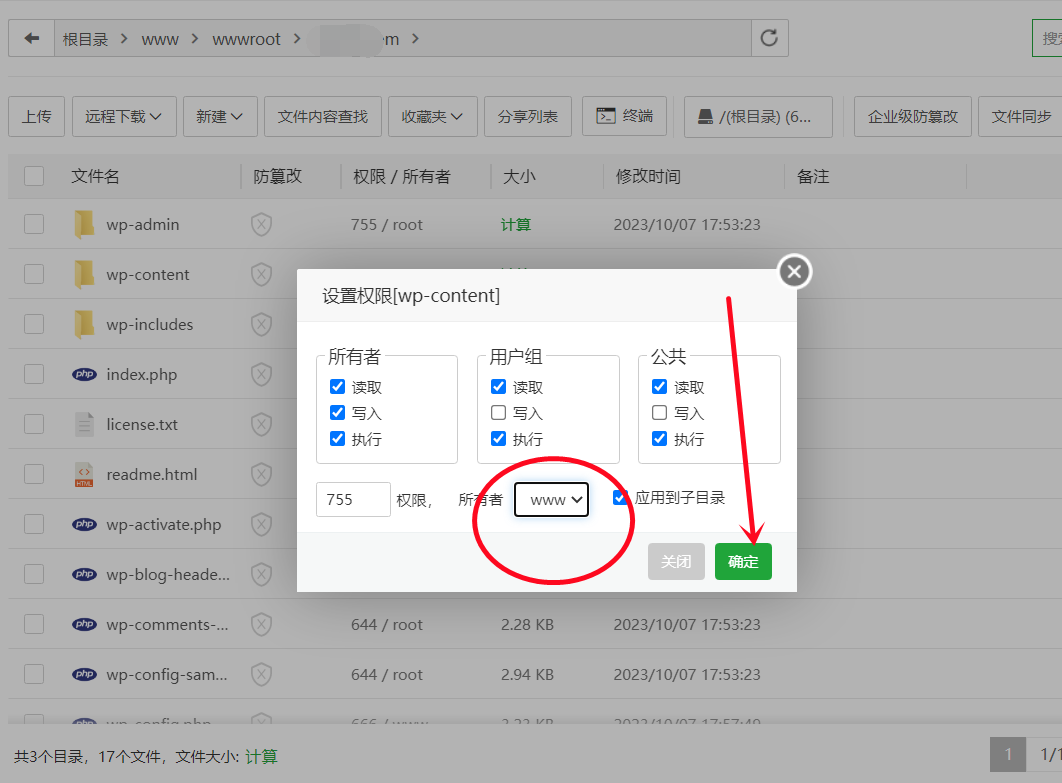Click the 755 permission value input field
This screenshot has width=1062, height=783.
click(353, 500)
